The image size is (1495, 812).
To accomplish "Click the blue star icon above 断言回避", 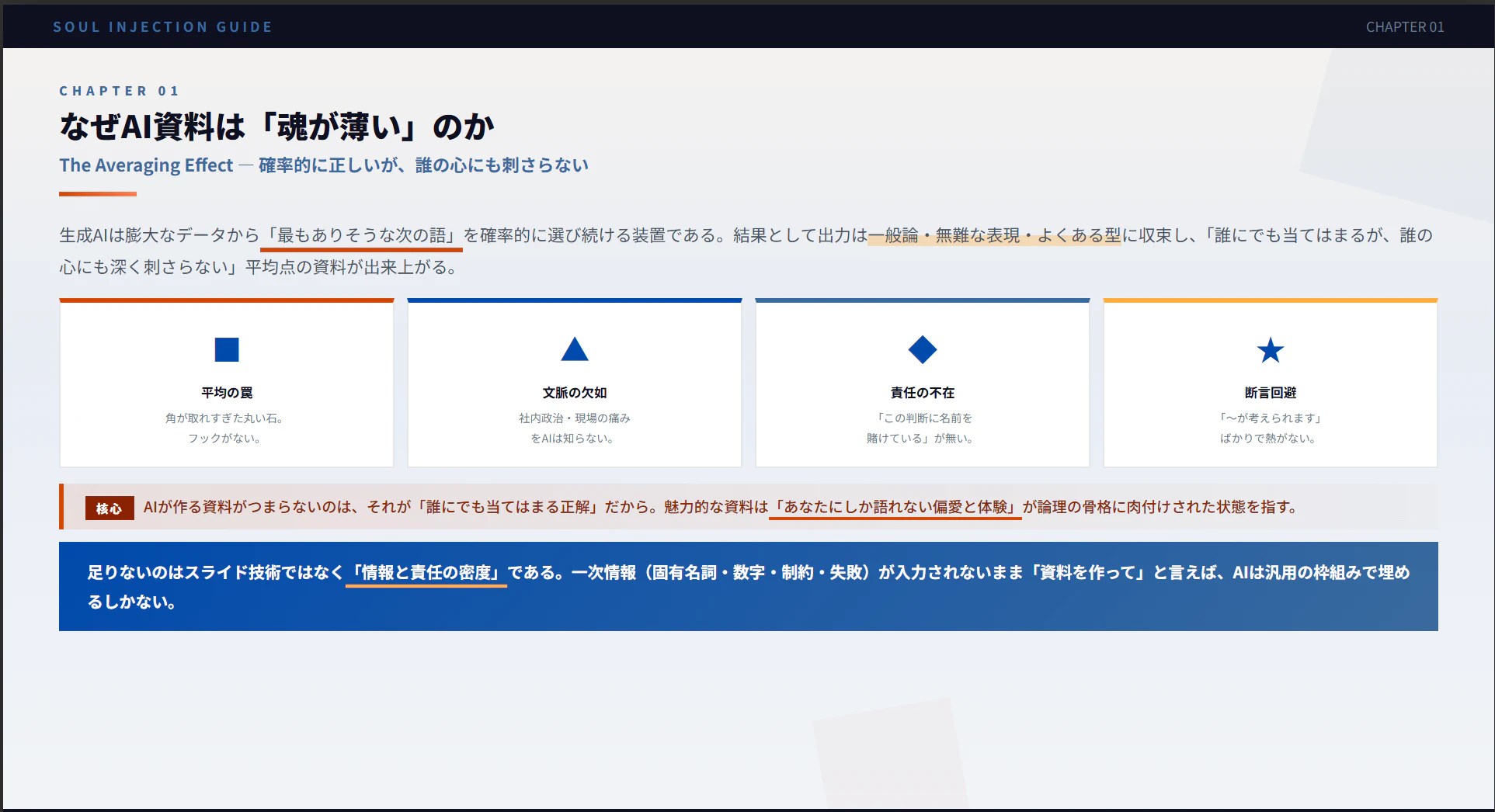I will pyautogui.click(x=1271, y=350).
